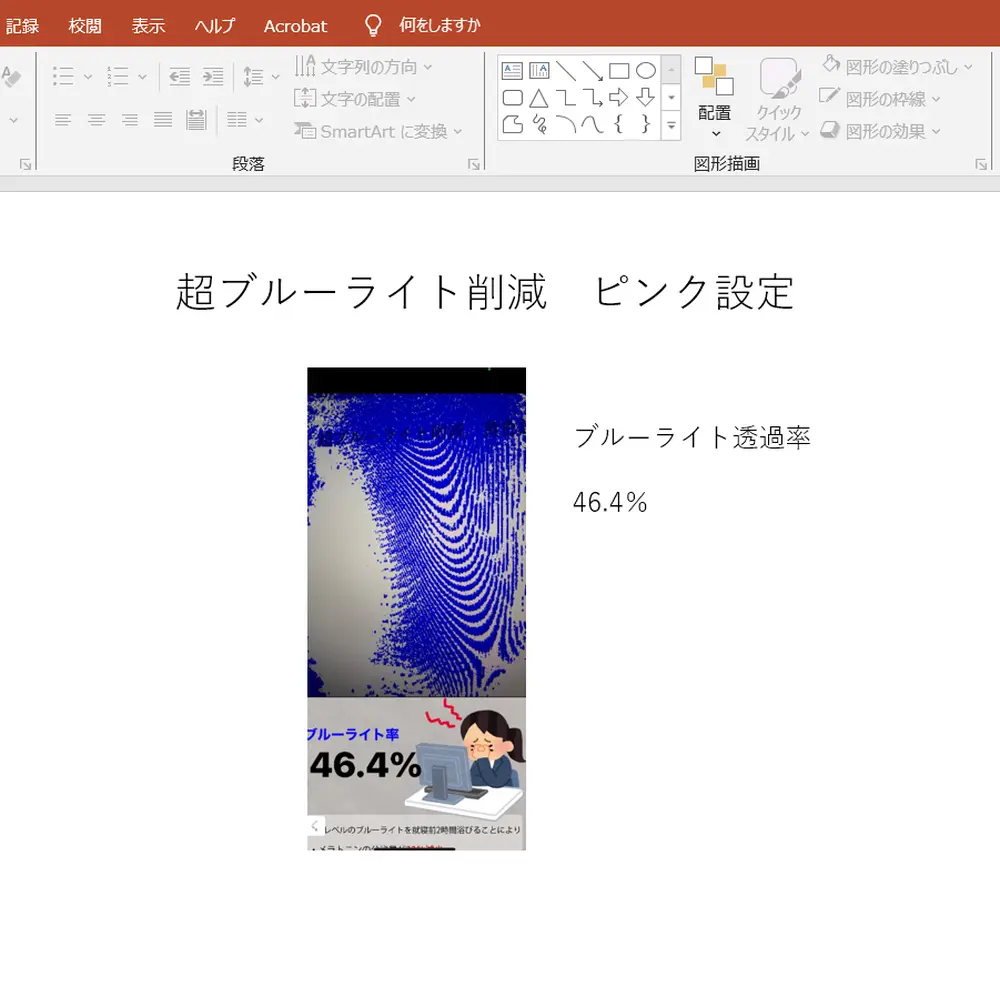Viewport: 1000px width, 987px height.
Task: Open the Acrobat ribbon tab
Action: click(x=295, y=26)
